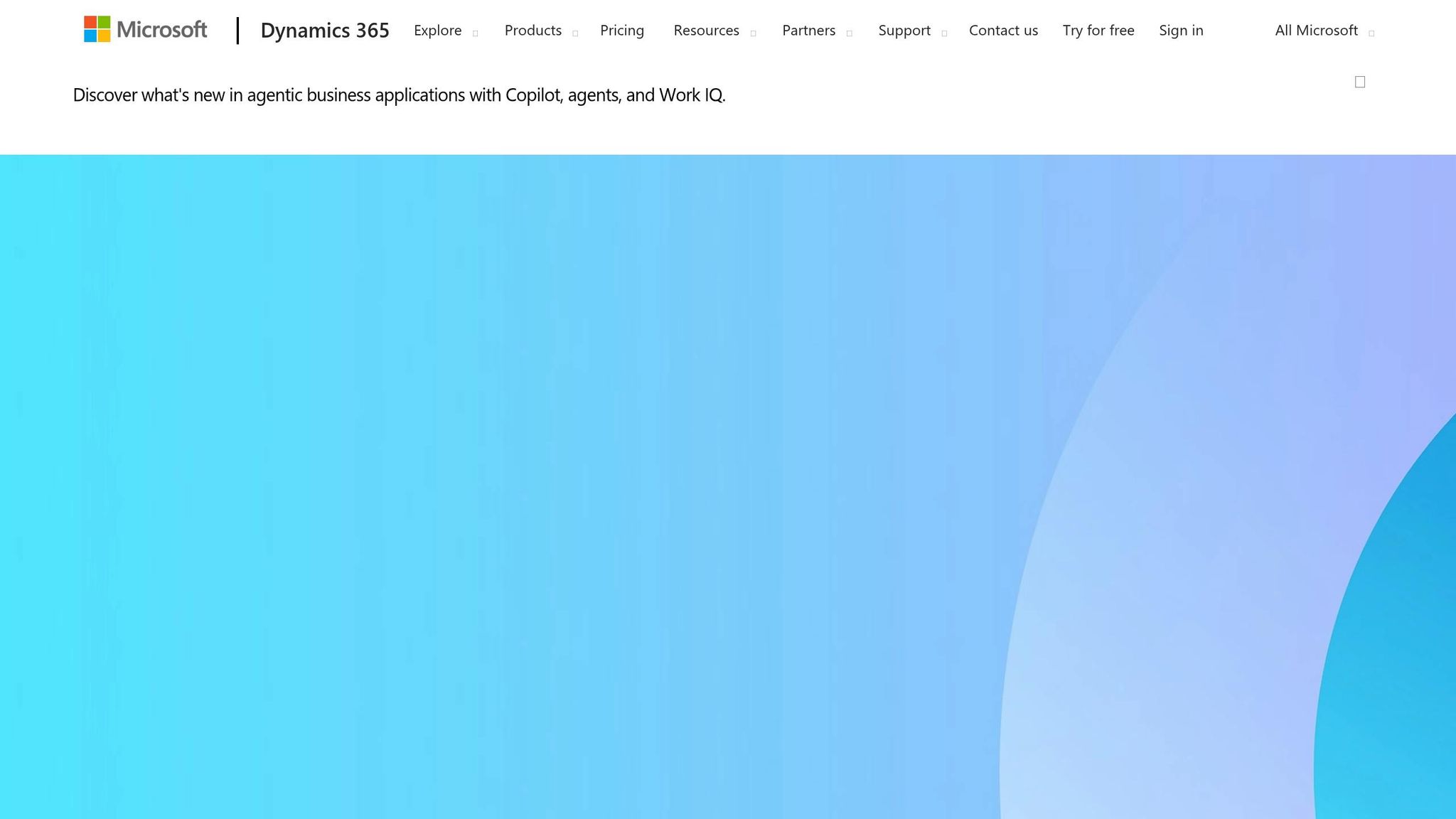Select the Pricing menu item
The height and width of the screenshot is (819, 1456).
(x=622, y=30)
